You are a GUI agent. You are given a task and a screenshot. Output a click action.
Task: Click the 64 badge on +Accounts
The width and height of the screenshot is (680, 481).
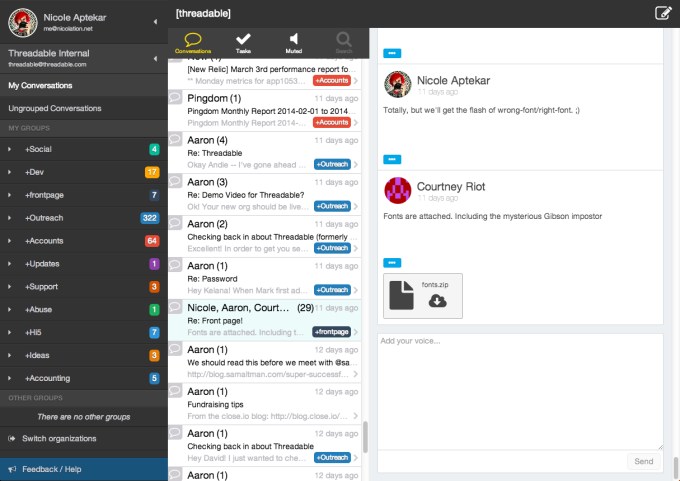[x=152, y=241]
